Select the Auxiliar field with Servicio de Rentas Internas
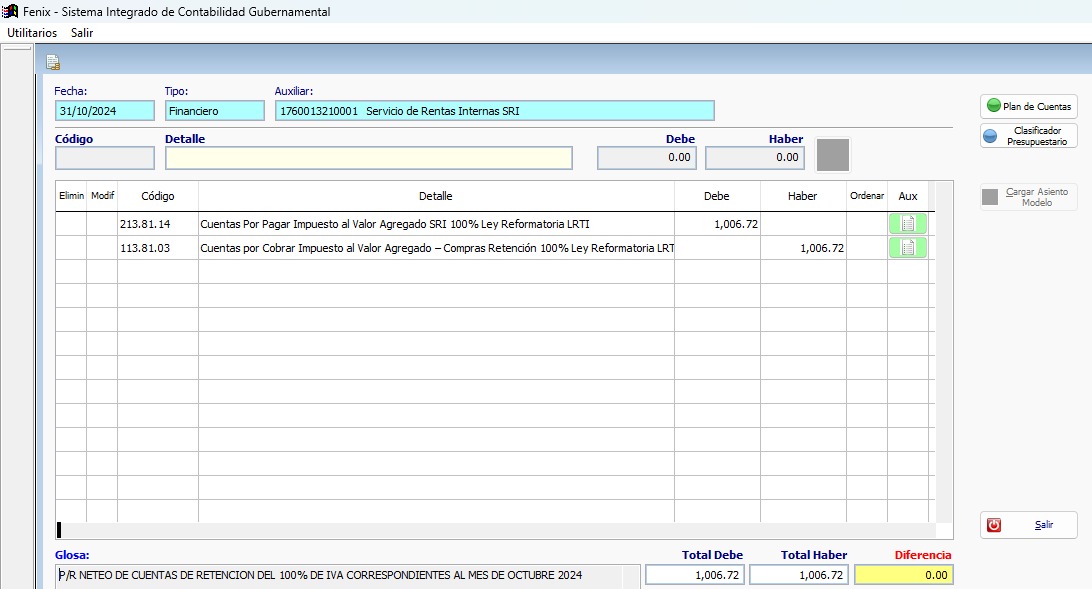Screen dimensions: 1092x589 (494, 111)
